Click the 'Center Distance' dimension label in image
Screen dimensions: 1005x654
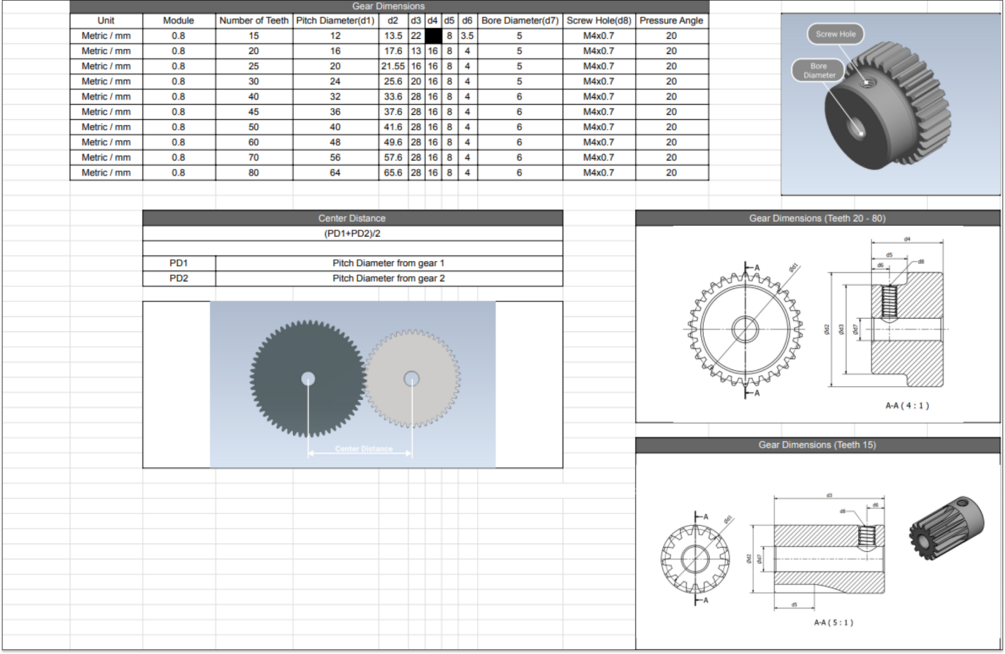coord(363,448)
